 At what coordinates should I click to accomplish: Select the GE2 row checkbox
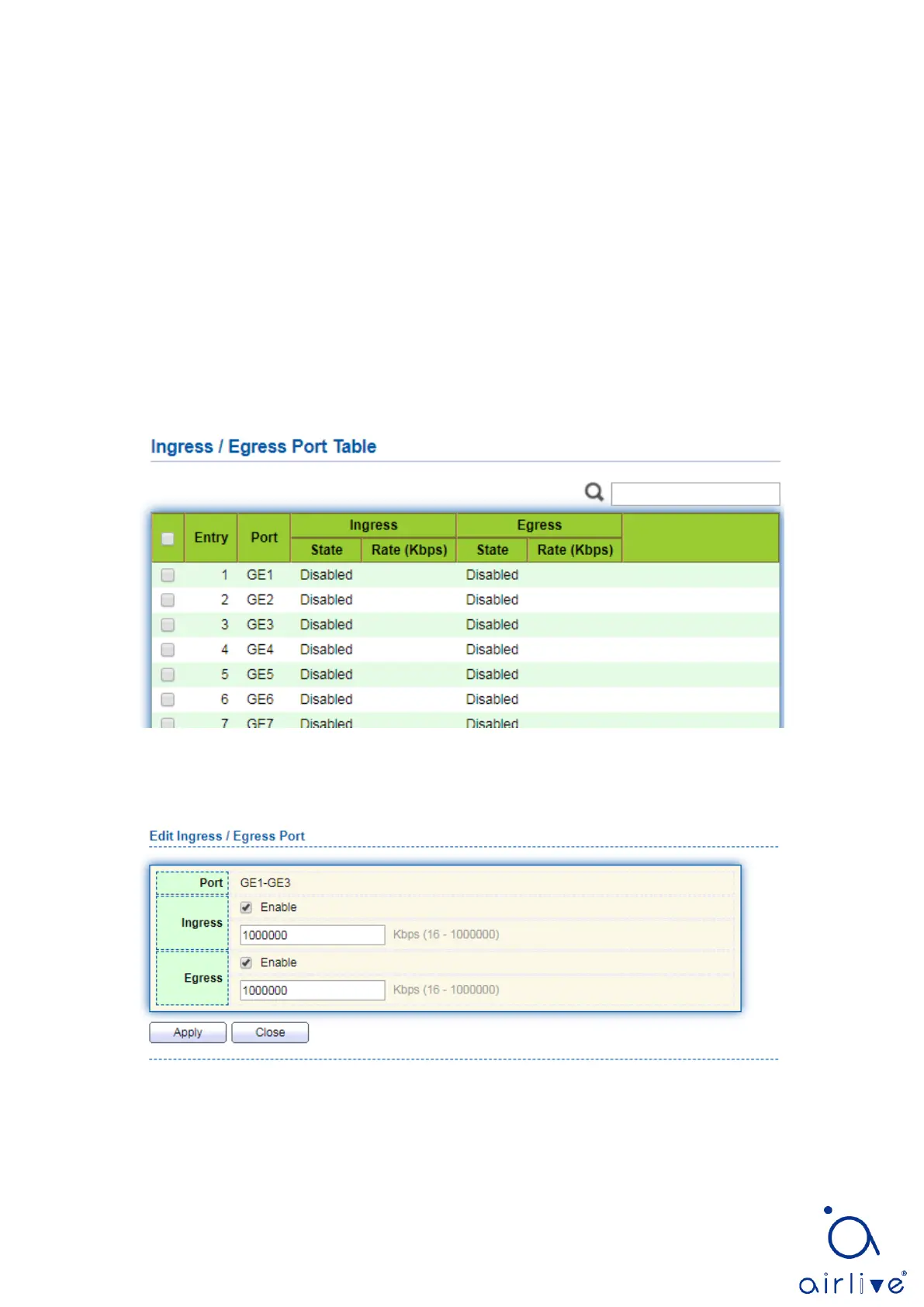168,600
